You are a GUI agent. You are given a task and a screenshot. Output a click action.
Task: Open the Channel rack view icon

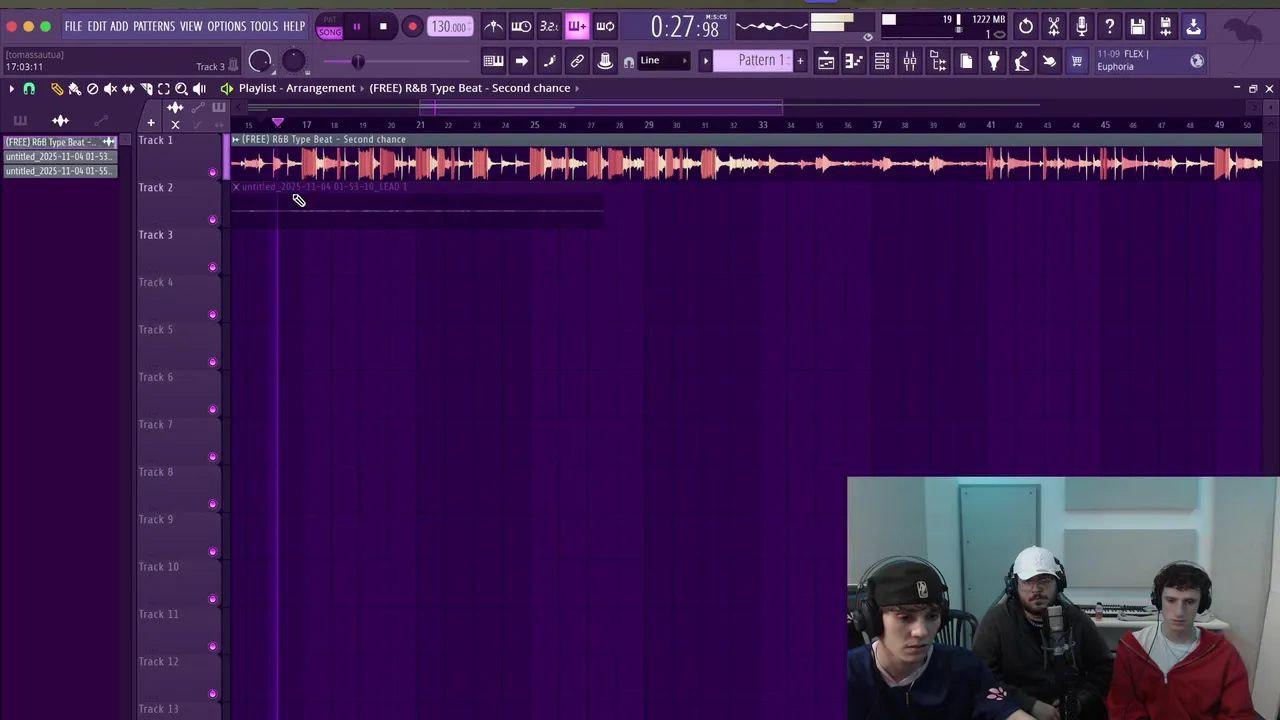(882, 62)
